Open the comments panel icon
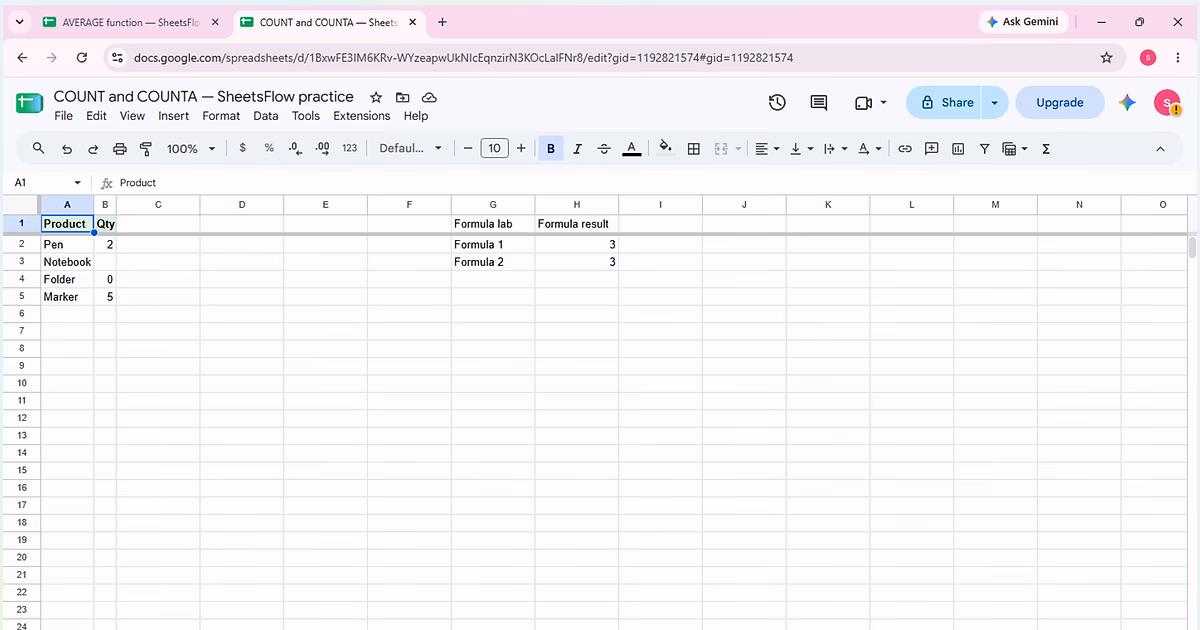Viewport: 1200px width, 630px height. coord(819,102)
